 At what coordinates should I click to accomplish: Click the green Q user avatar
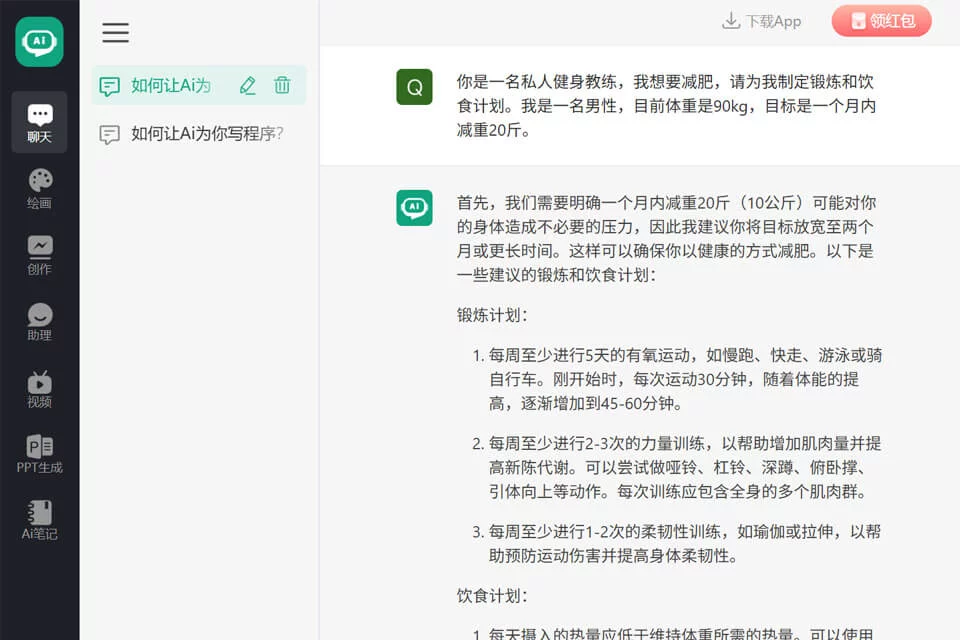point(414,87)
